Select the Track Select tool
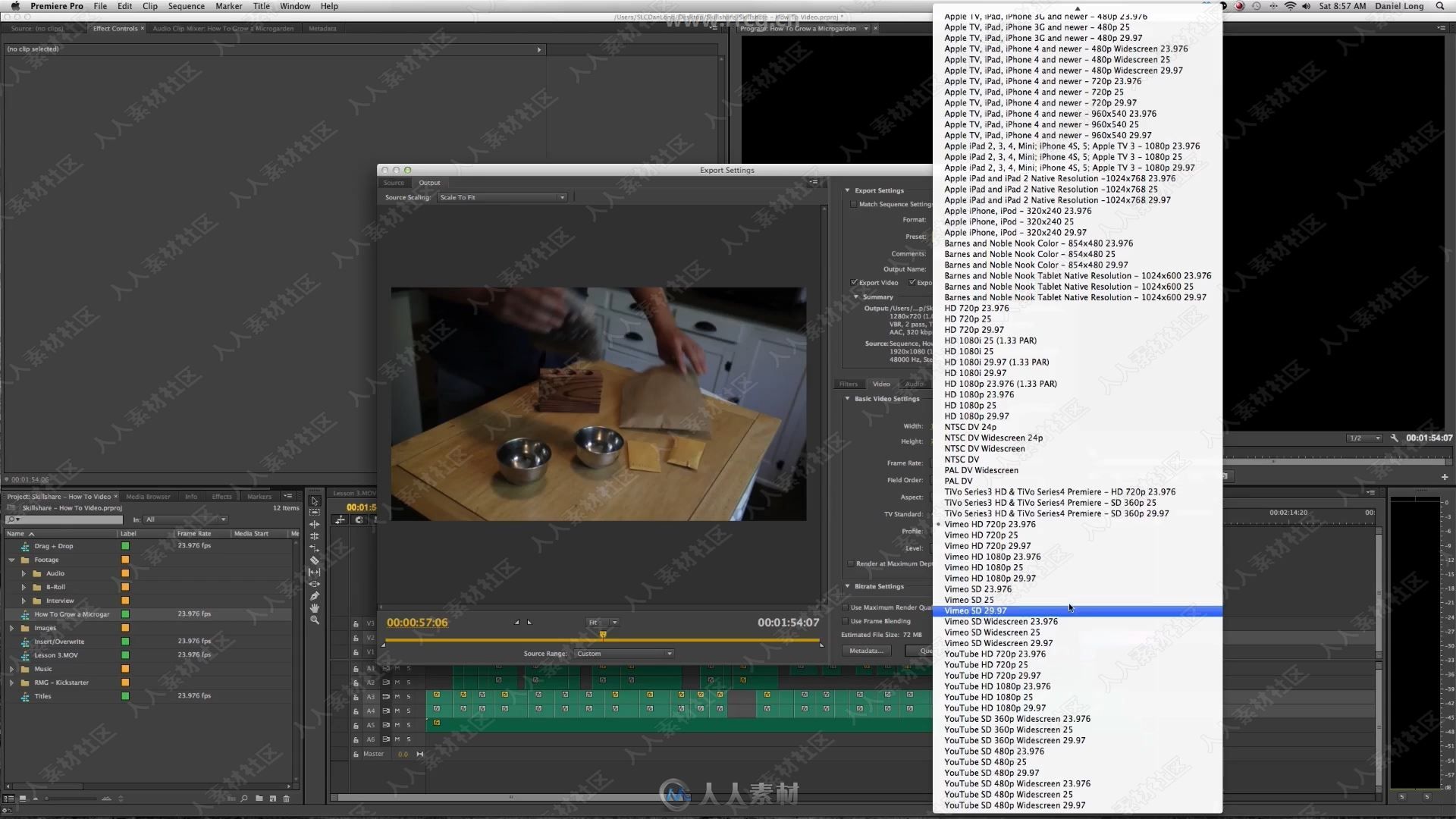Viewport: 1456px width, 819px height. 315,513
